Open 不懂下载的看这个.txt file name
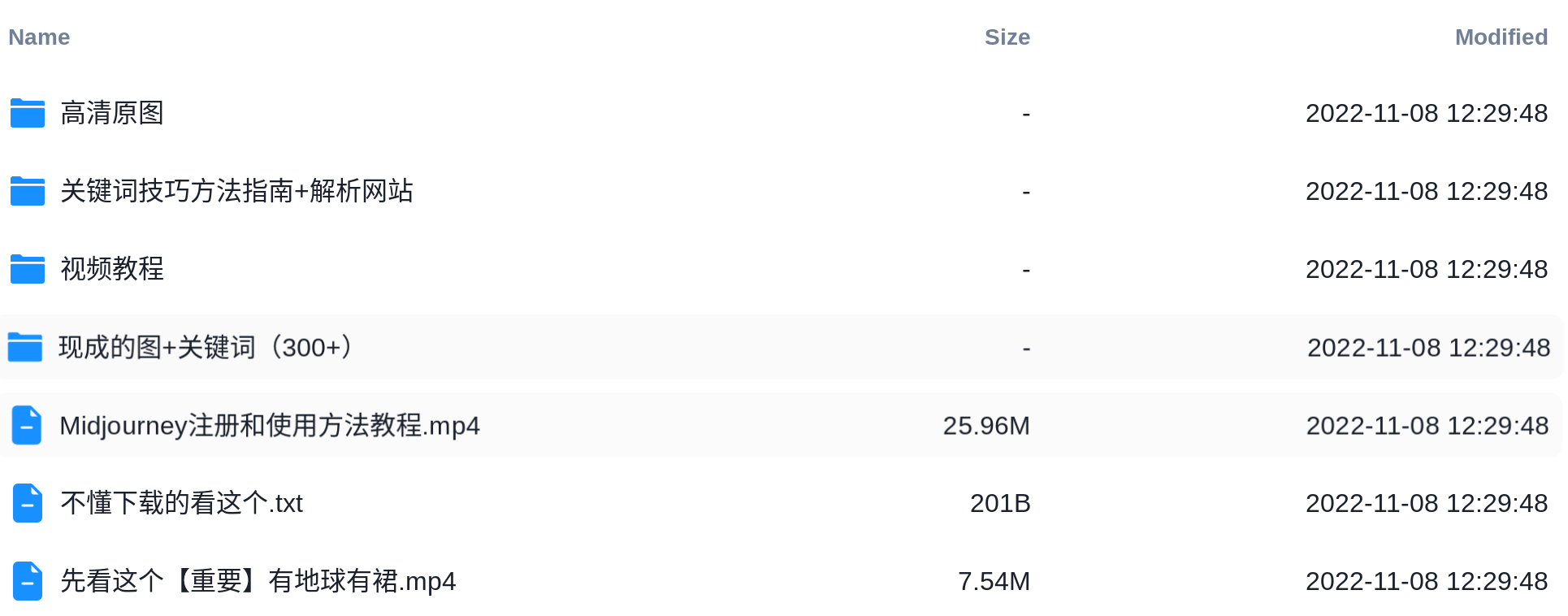Image resolution: width=1568 pixels, height=616 pixels. pos(182,503)
